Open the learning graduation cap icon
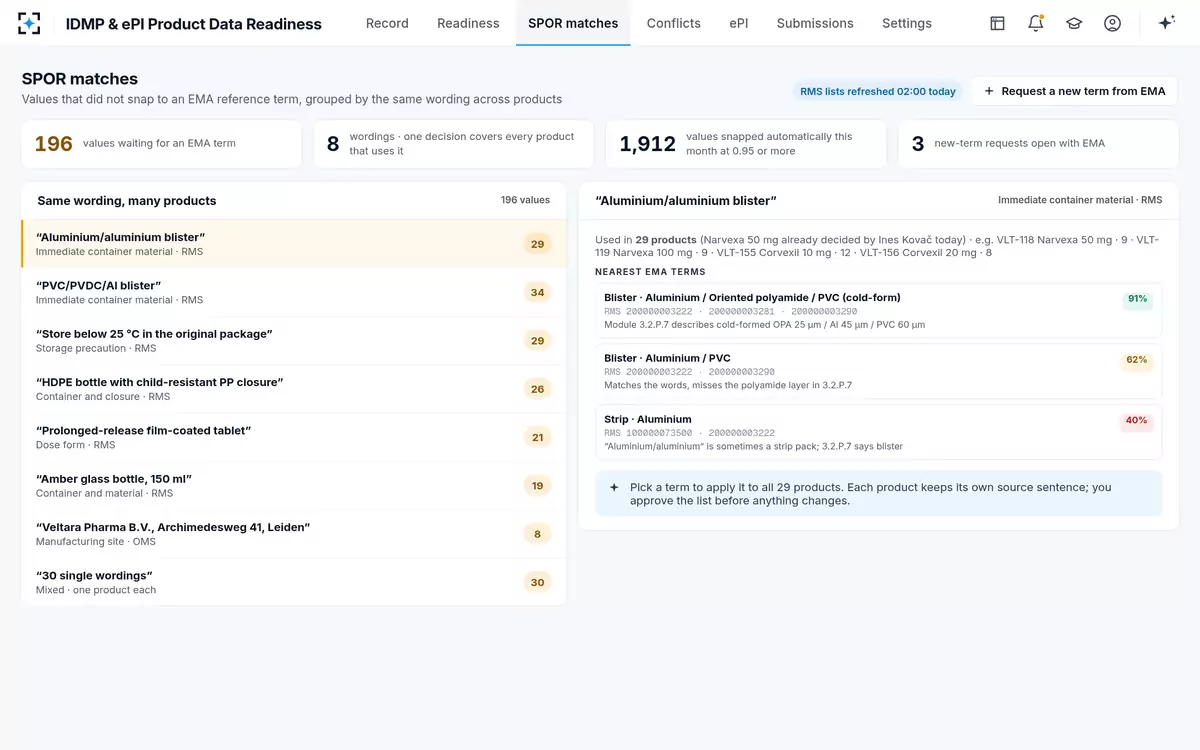This screenshot has height=750, width=1200. point(1074,23)
